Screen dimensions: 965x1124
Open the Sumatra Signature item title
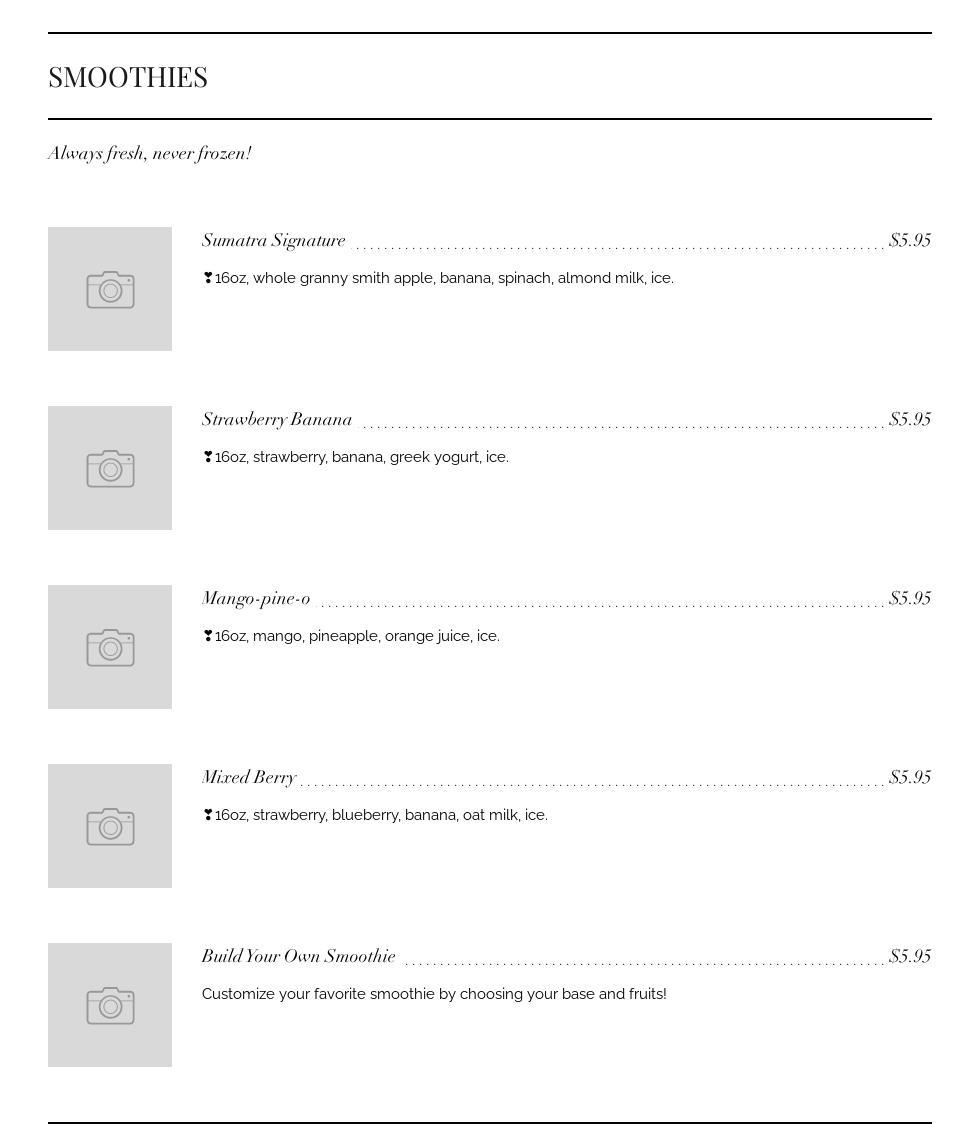click(x=273, y=241)
